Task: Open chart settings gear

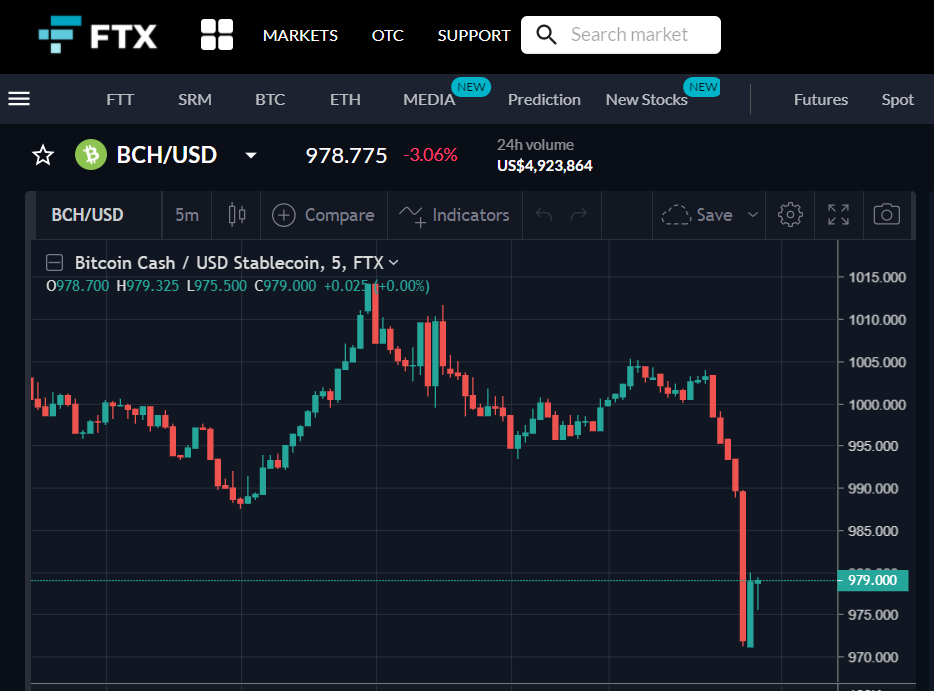Action: pos(790,214)
